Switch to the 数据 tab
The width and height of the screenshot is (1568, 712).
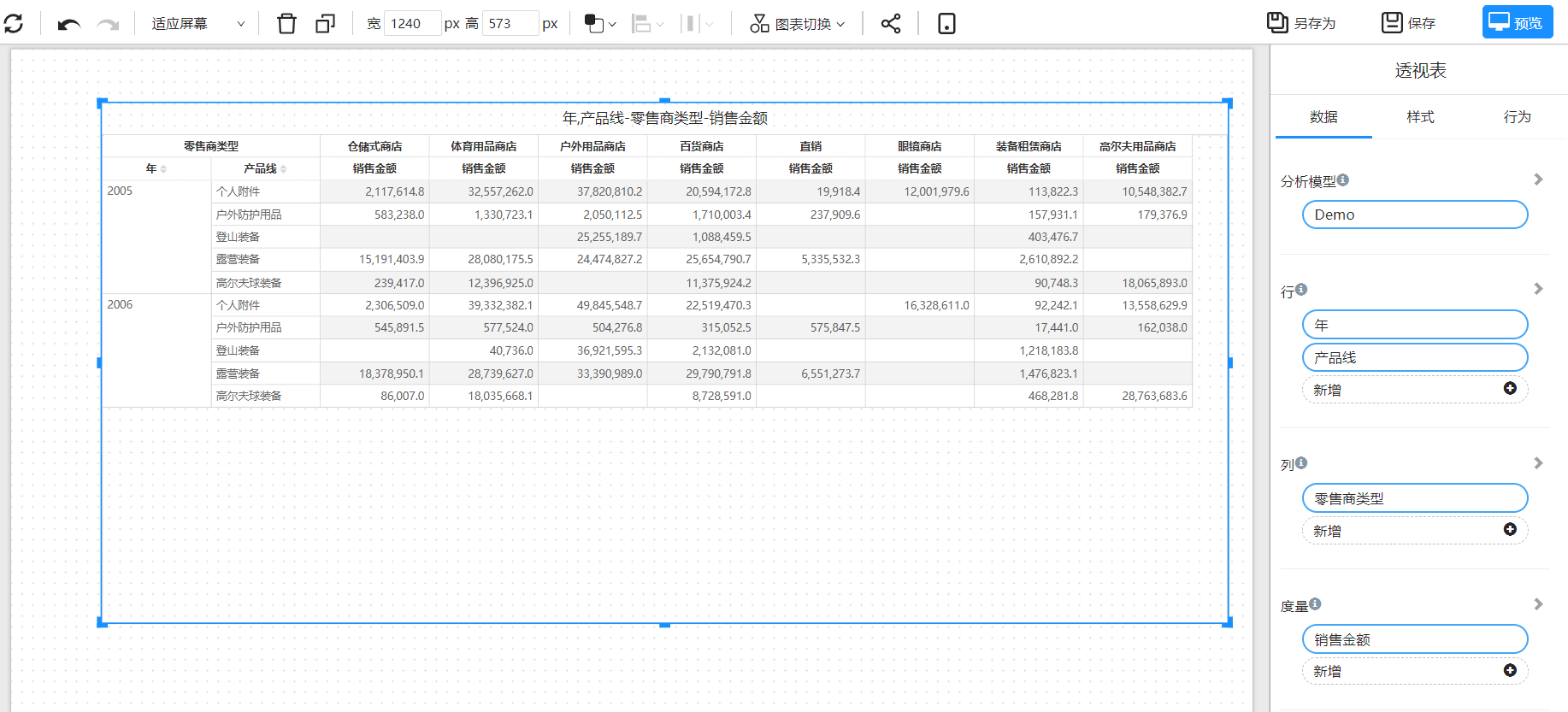click(x=1323, y=117)
